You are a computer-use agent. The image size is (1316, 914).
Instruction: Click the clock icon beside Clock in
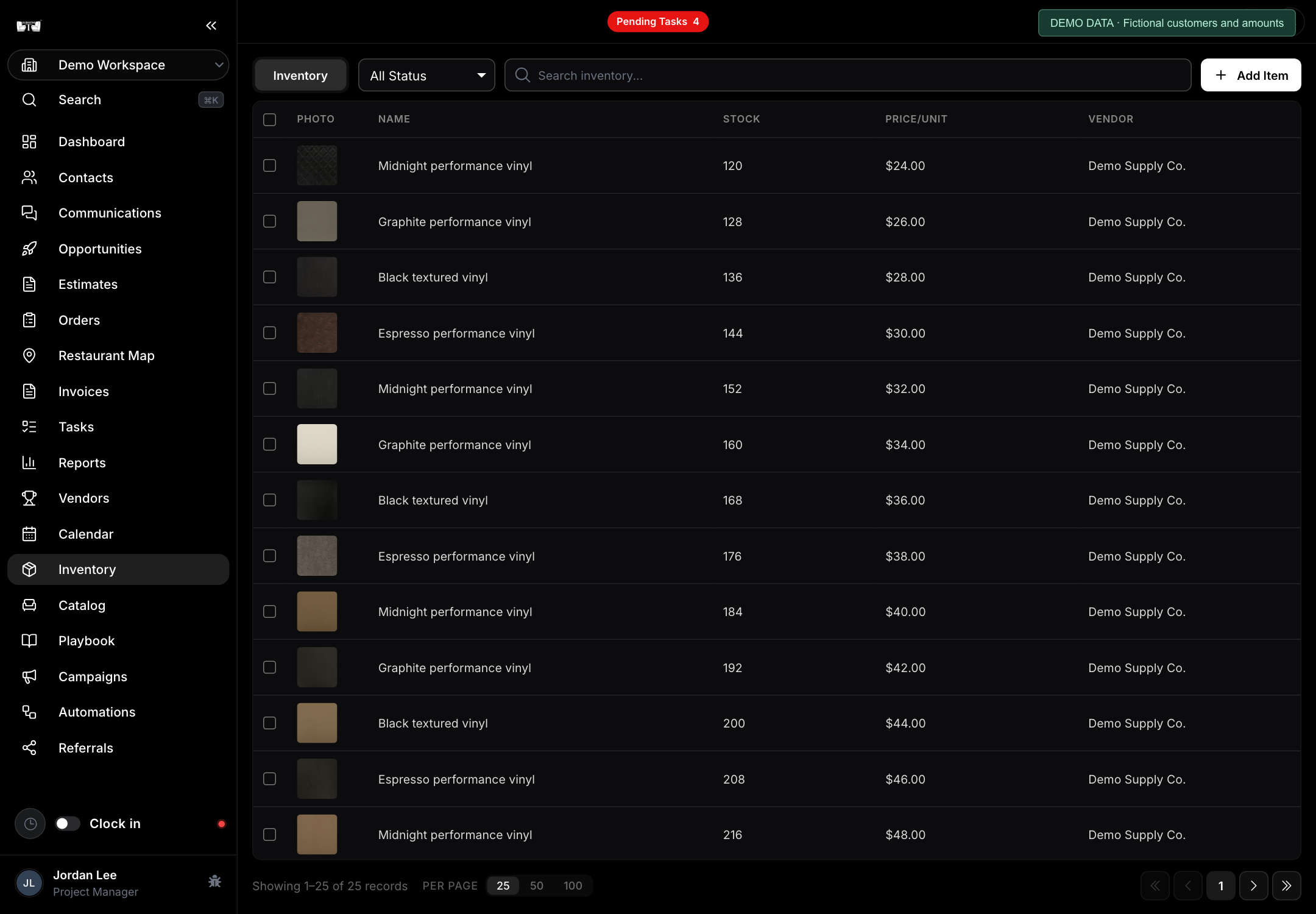(30, 824)
